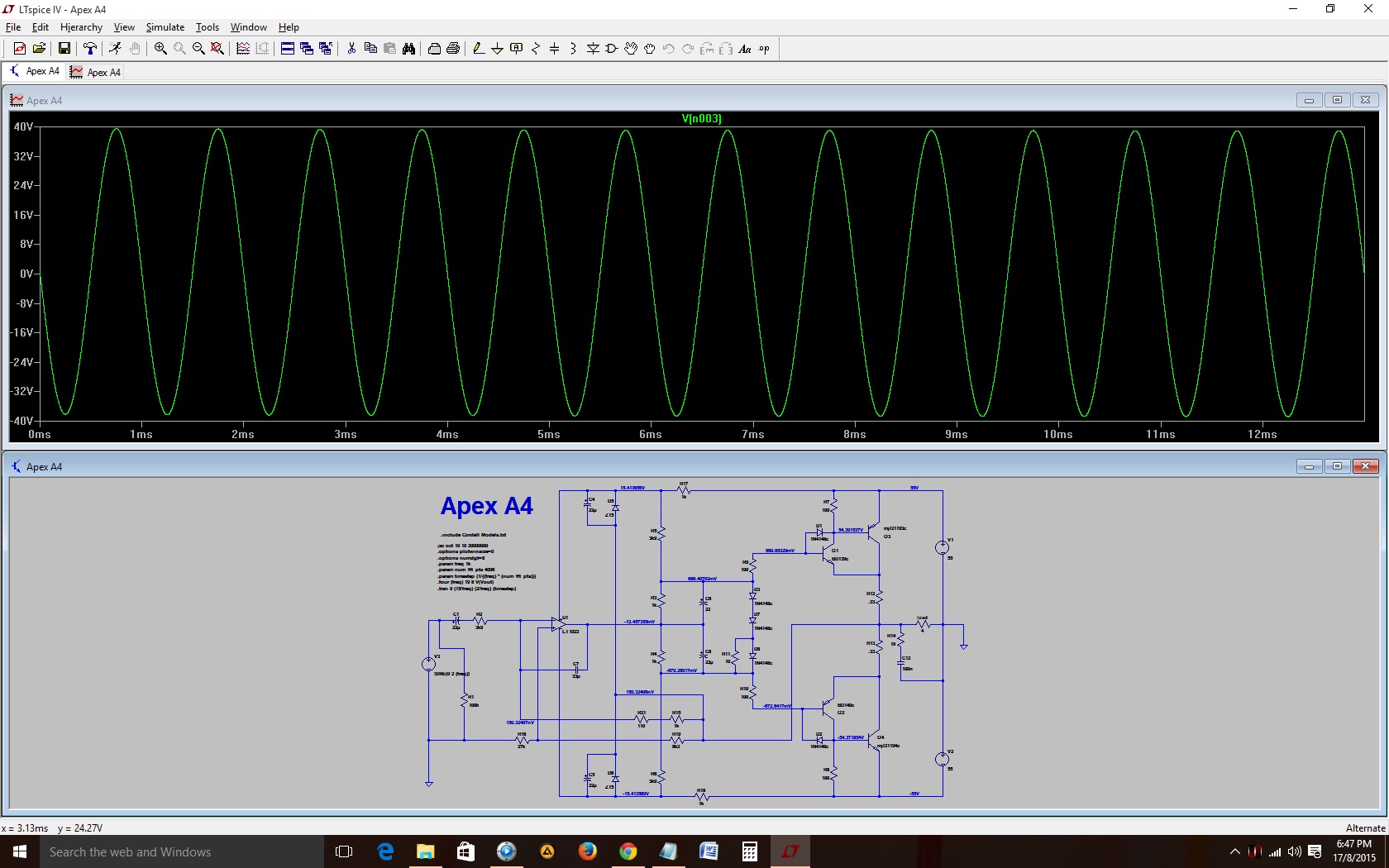Add a SPICE directive with .op icon
Screen dimensions: 1389x868
coord(764,49)
